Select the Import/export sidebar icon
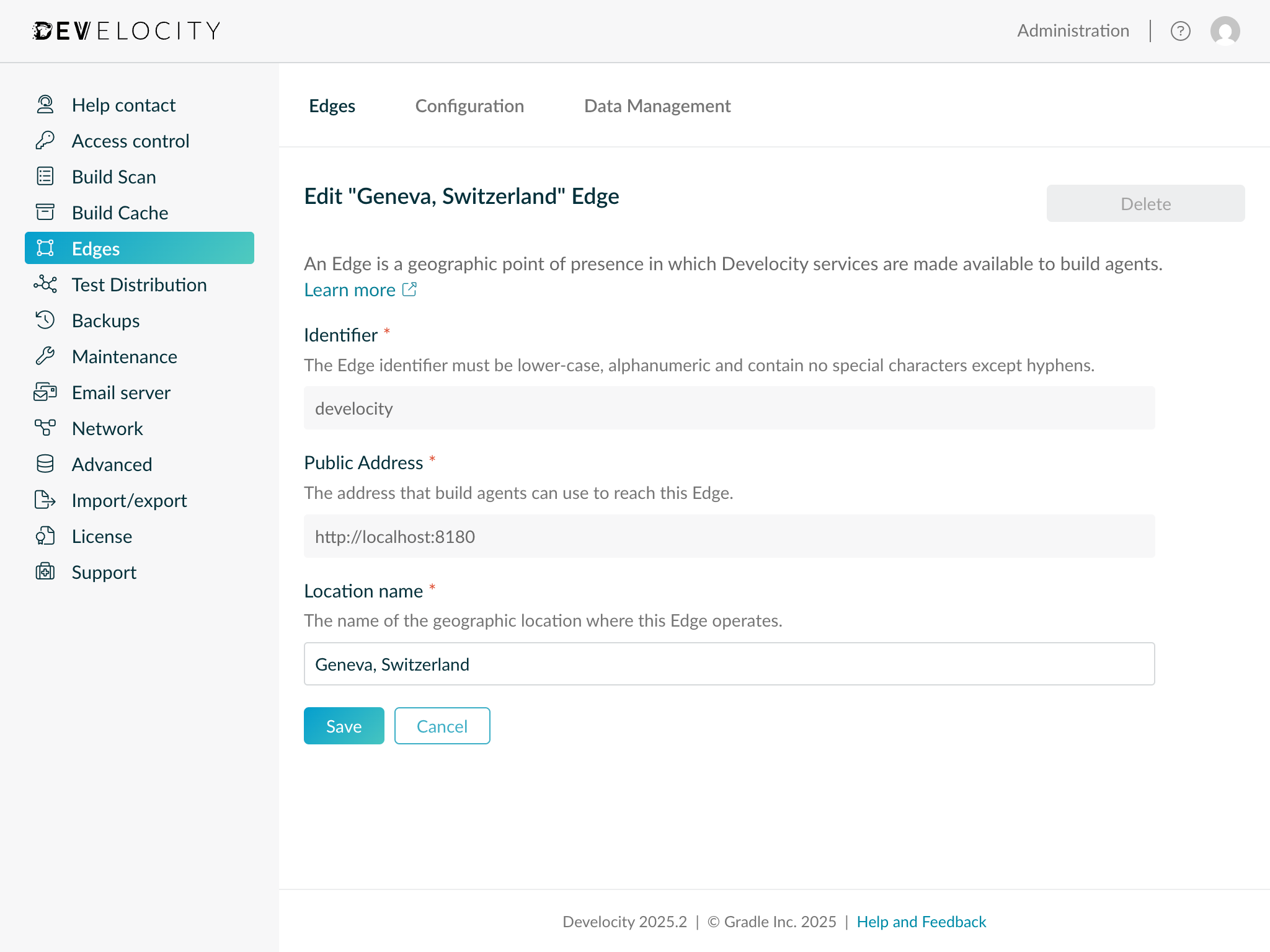The image size is (1270, 952). [x=45, y=500]
